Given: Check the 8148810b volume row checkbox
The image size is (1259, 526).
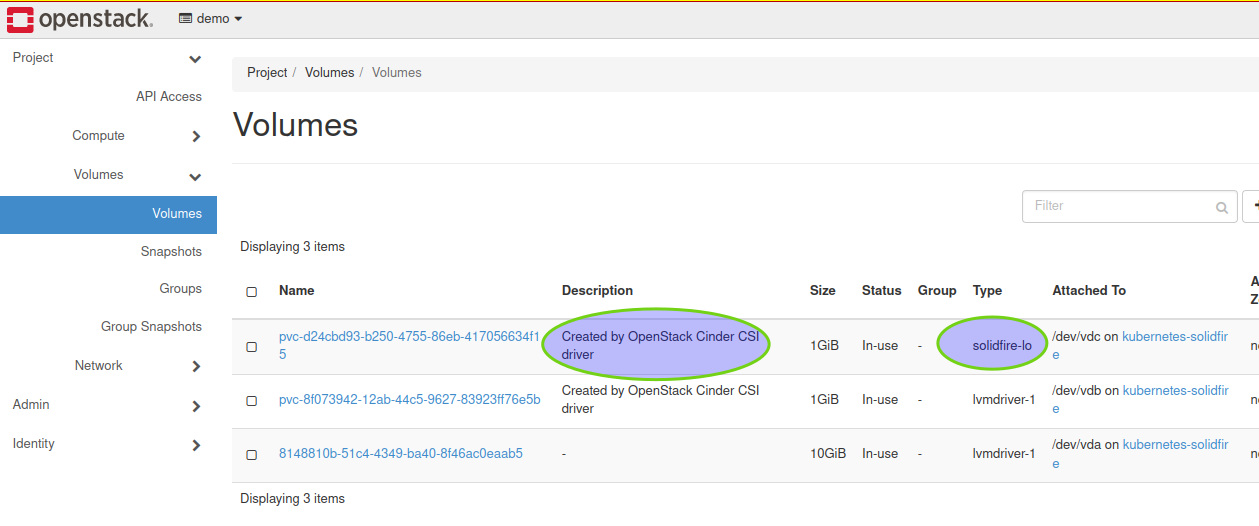Looking at the screenshot, I should (x=252, y=455).
